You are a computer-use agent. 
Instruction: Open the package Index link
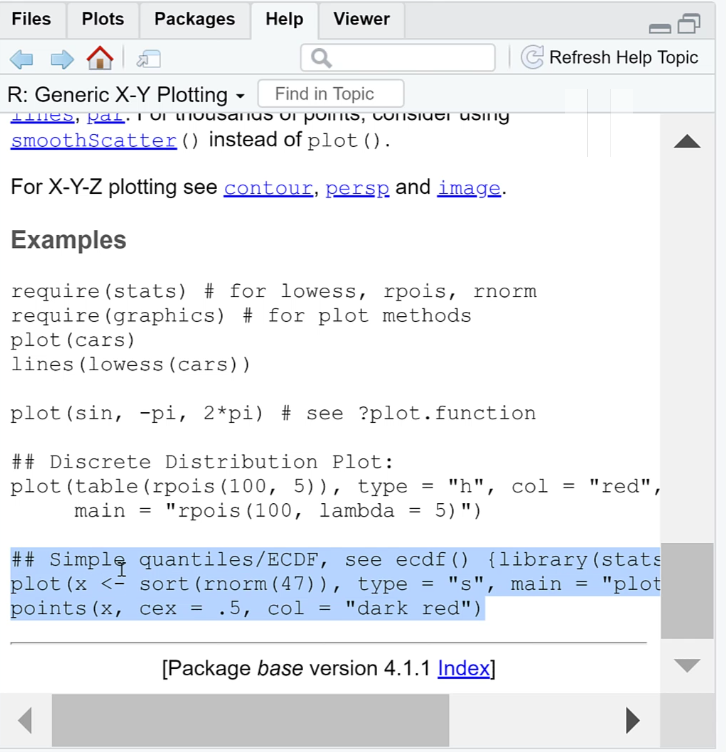pyautogui.click(x=464, y=668)
